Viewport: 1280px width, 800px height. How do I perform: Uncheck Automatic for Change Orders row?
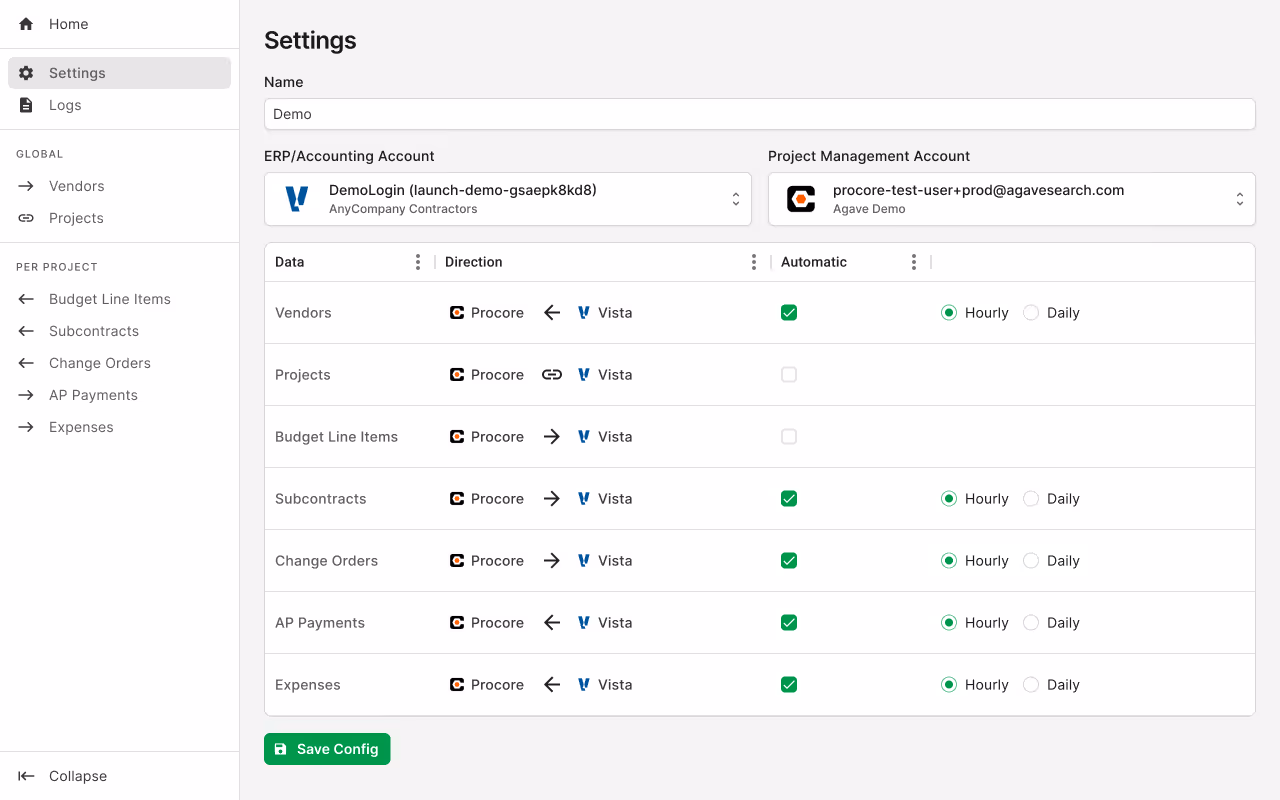(789, 561)
